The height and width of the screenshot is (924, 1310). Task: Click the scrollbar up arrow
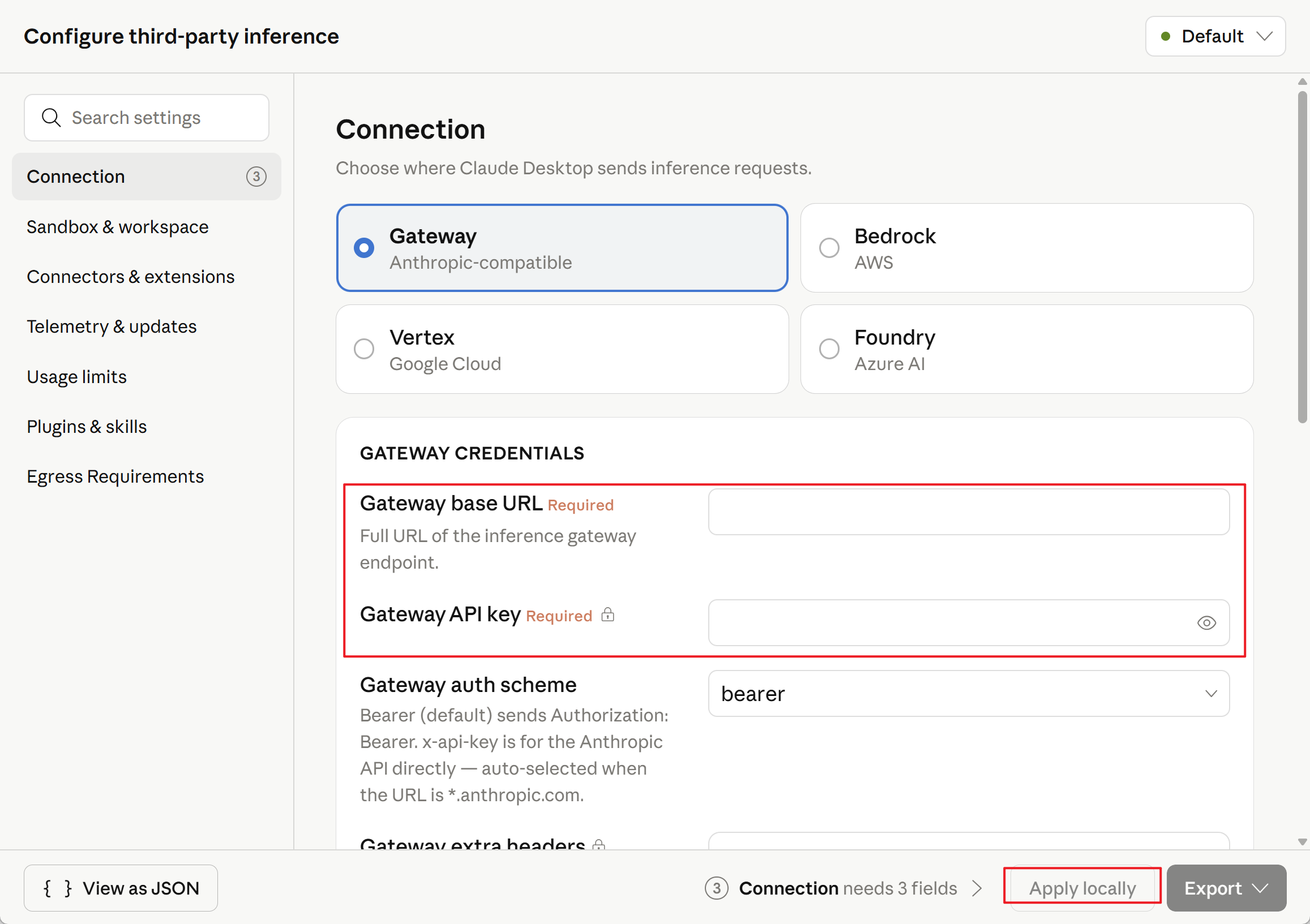tap(1302, 81)
